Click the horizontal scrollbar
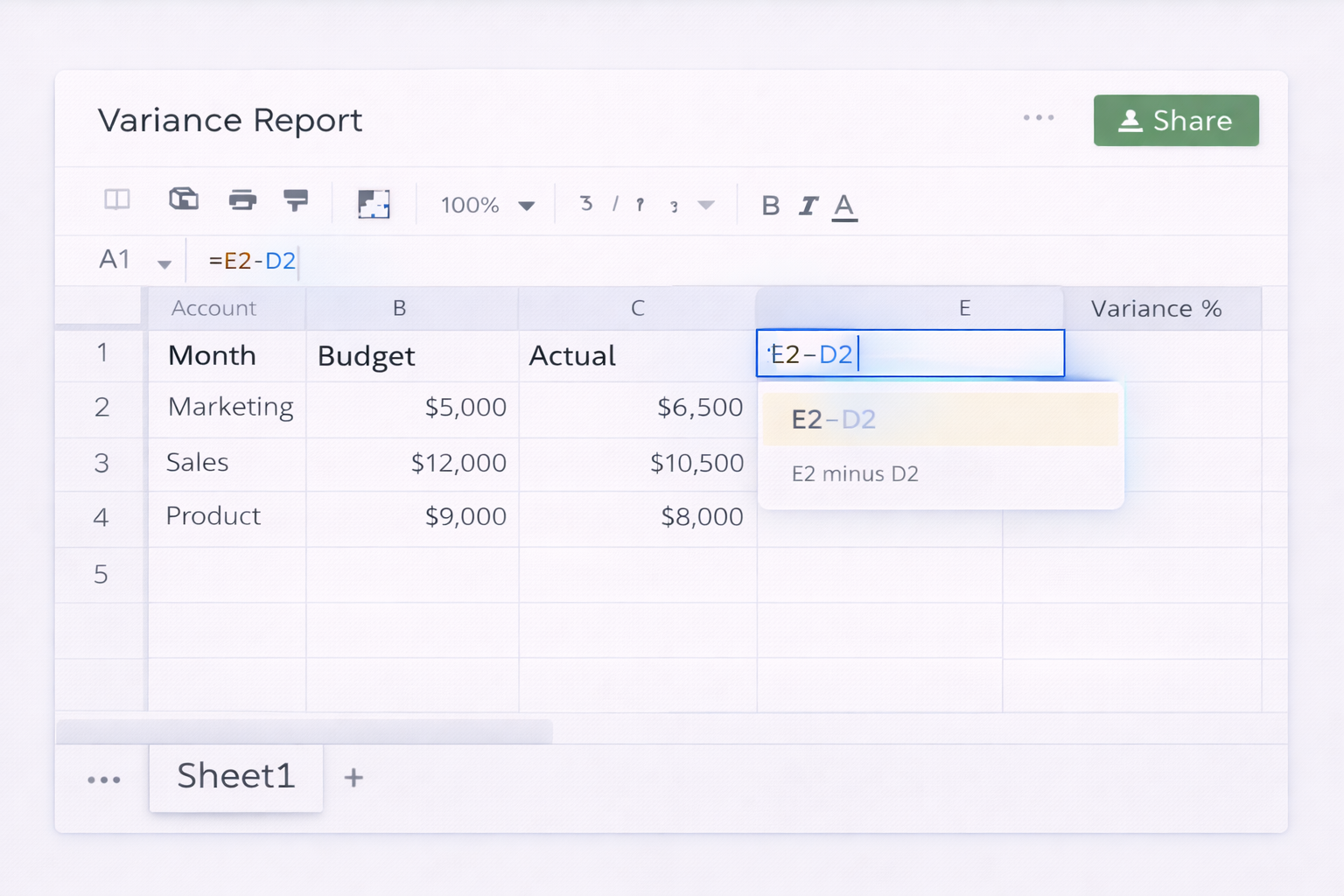 304,731
